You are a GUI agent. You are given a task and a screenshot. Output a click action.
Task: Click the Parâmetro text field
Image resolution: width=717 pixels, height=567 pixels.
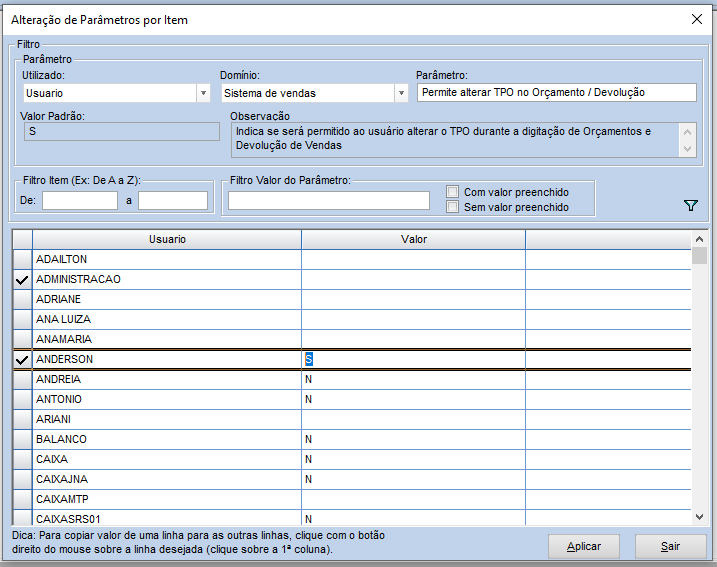pyautogui.click(x=556, y=92)
